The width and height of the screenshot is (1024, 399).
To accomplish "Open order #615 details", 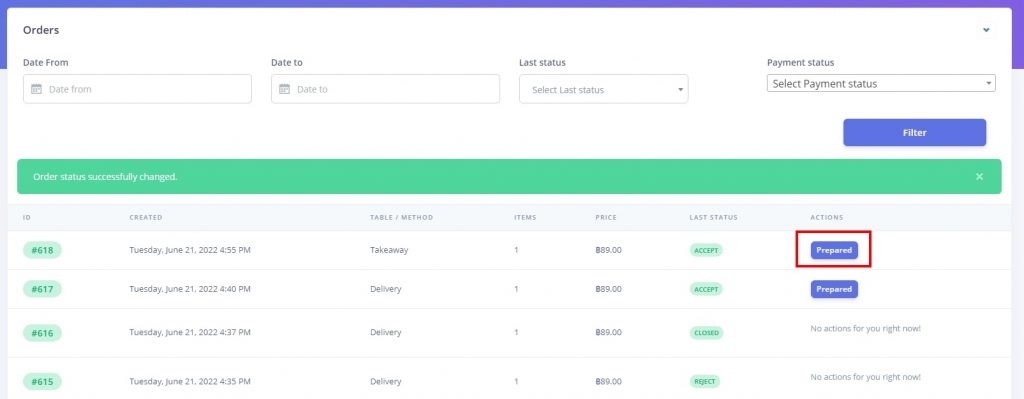I will [x=42, y=381].
